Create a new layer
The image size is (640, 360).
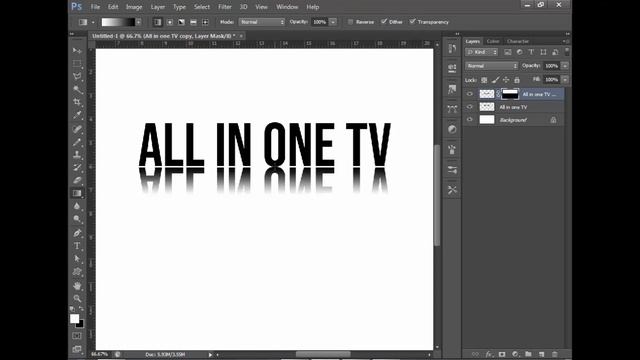542,354
